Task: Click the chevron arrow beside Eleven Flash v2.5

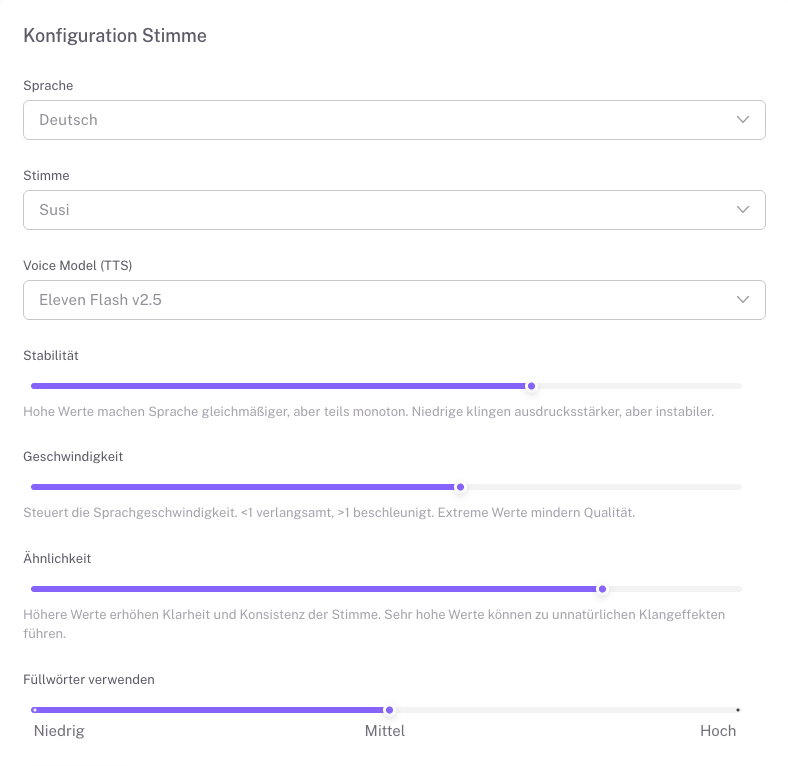Action: [x=743, y=300]
